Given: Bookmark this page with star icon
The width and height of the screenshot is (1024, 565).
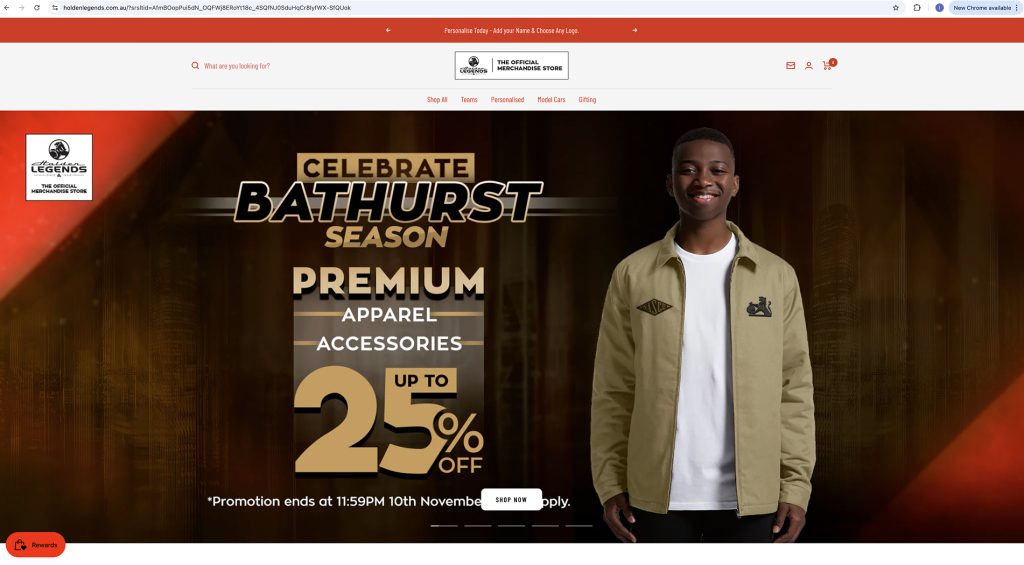Looking at the screenshot, I should click(x=895, y=8).
